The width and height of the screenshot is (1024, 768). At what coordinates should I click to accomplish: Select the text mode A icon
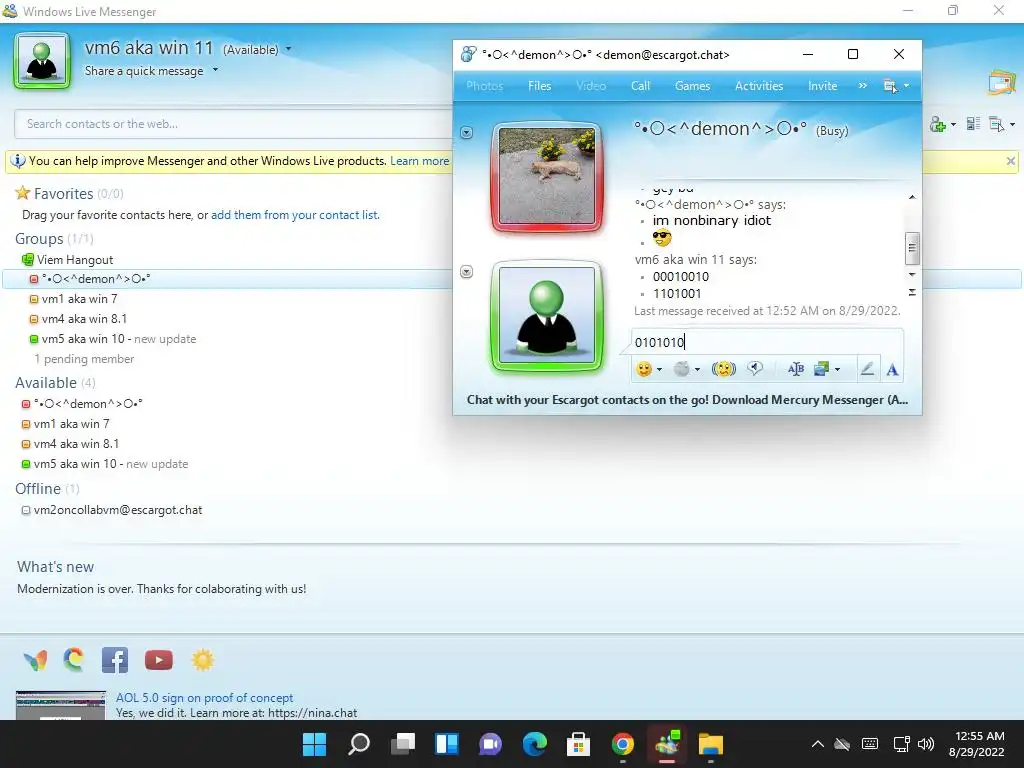coord(892,370)
